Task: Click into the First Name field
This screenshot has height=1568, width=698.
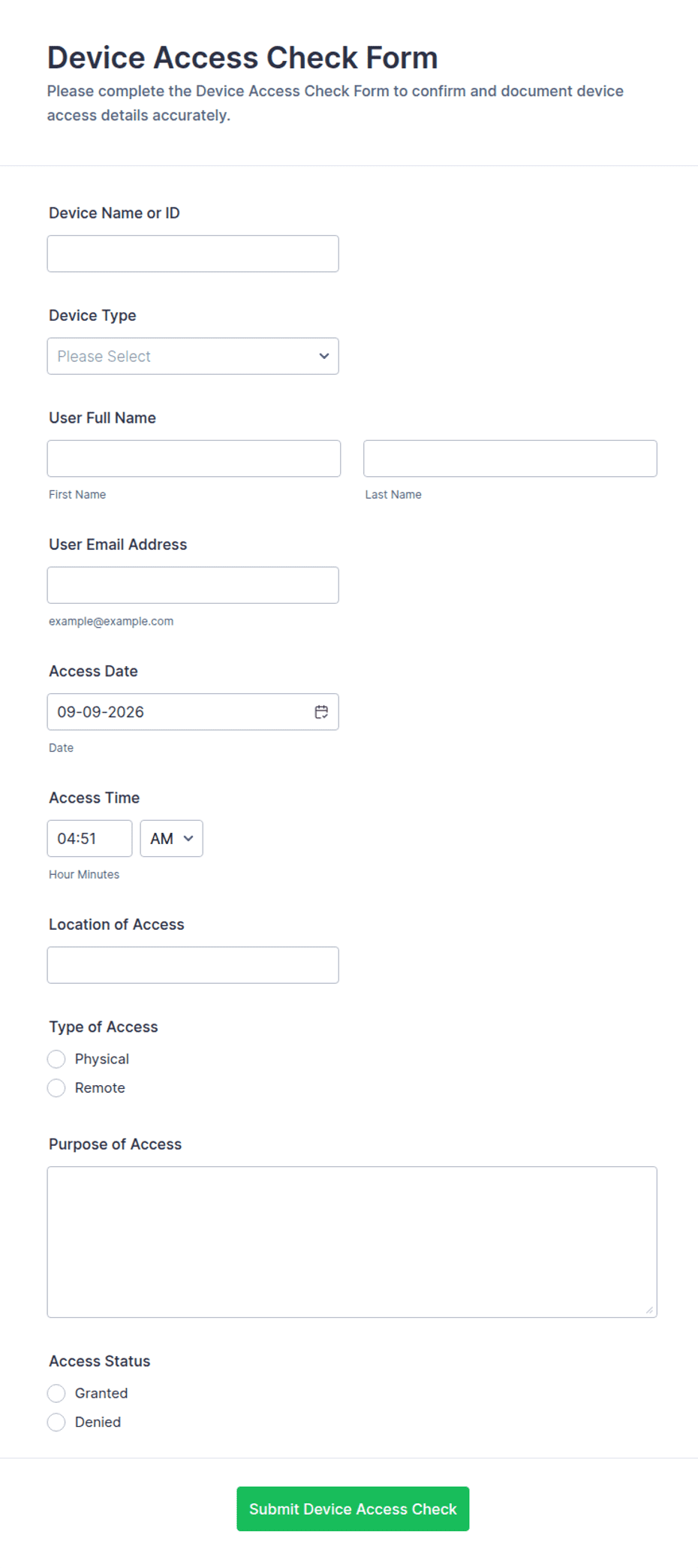Action: (x=194, y=458)
